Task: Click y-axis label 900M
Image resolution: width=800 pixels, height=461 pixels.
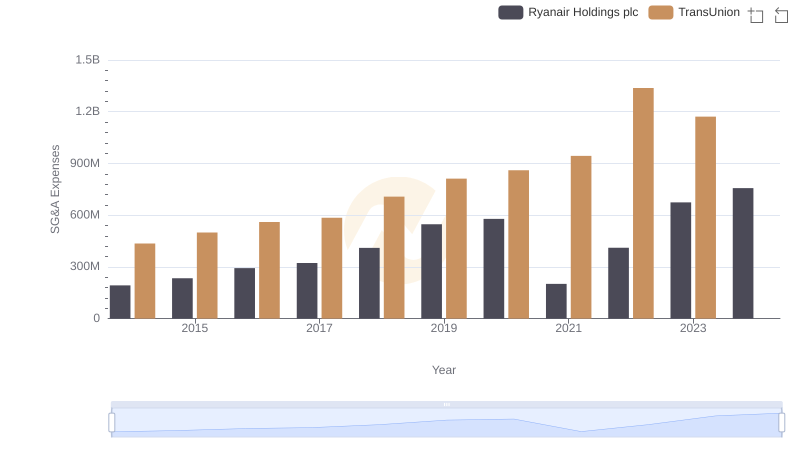Action: pos(85,163)
